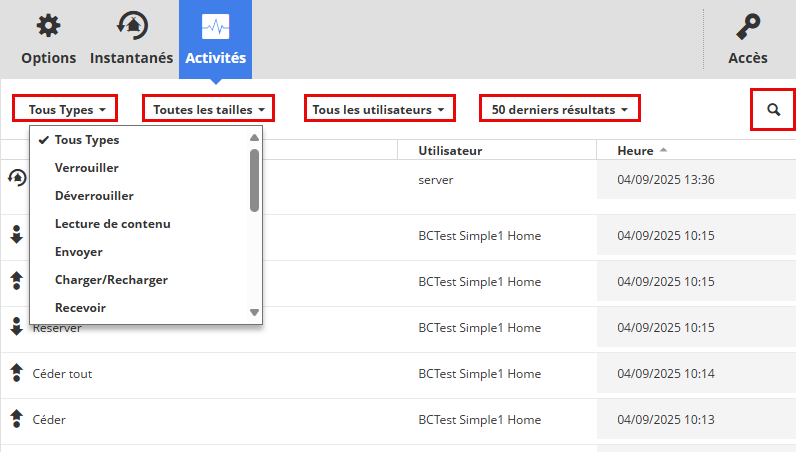The image size is (796, 452).
Task: Open the Tous les utilisateurs dropdown
Action: (379, 109)
